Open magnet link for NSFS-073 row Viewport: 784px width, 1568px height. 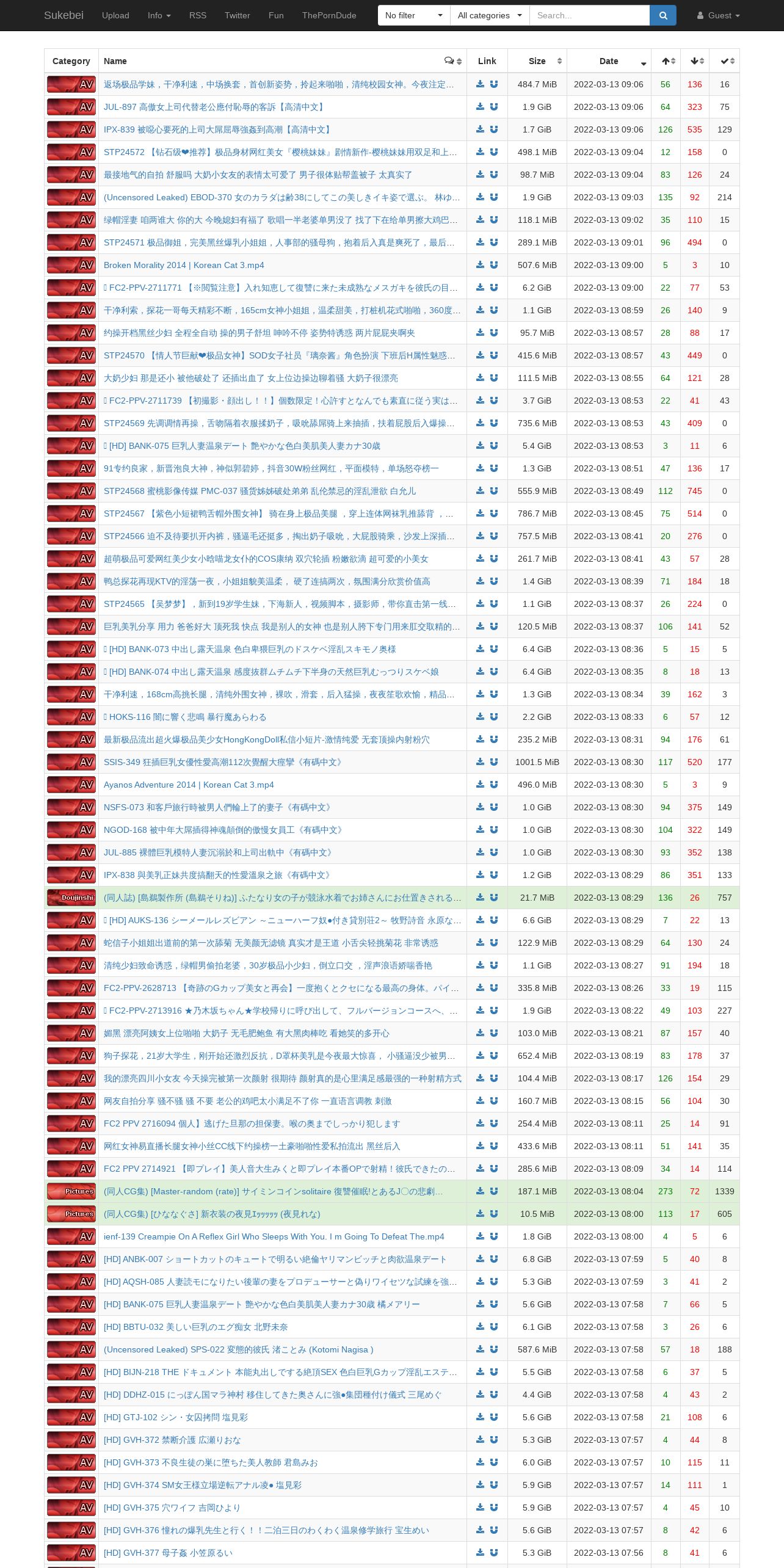coord(494,807)
